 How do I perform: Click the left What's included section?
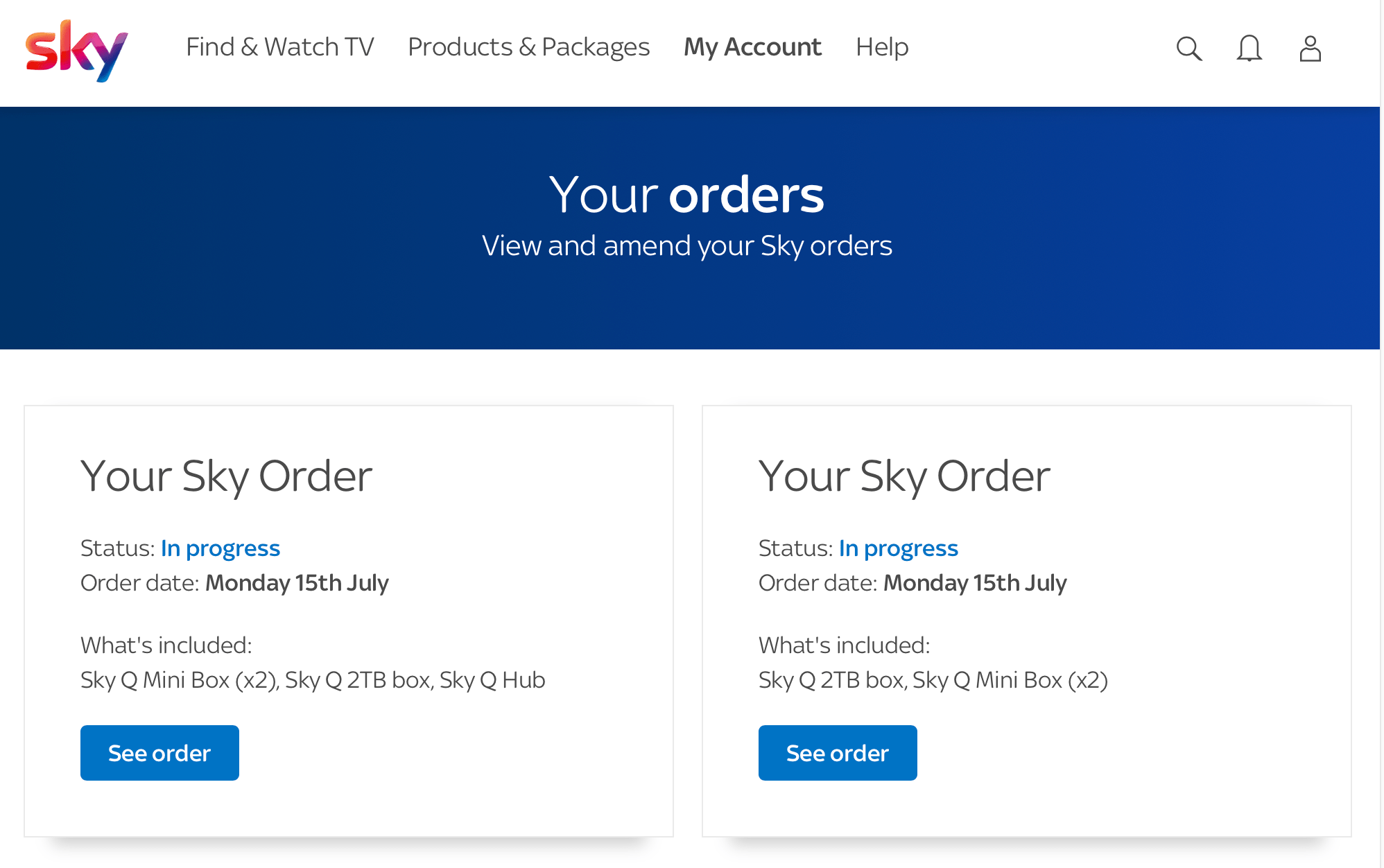point(165,645)
